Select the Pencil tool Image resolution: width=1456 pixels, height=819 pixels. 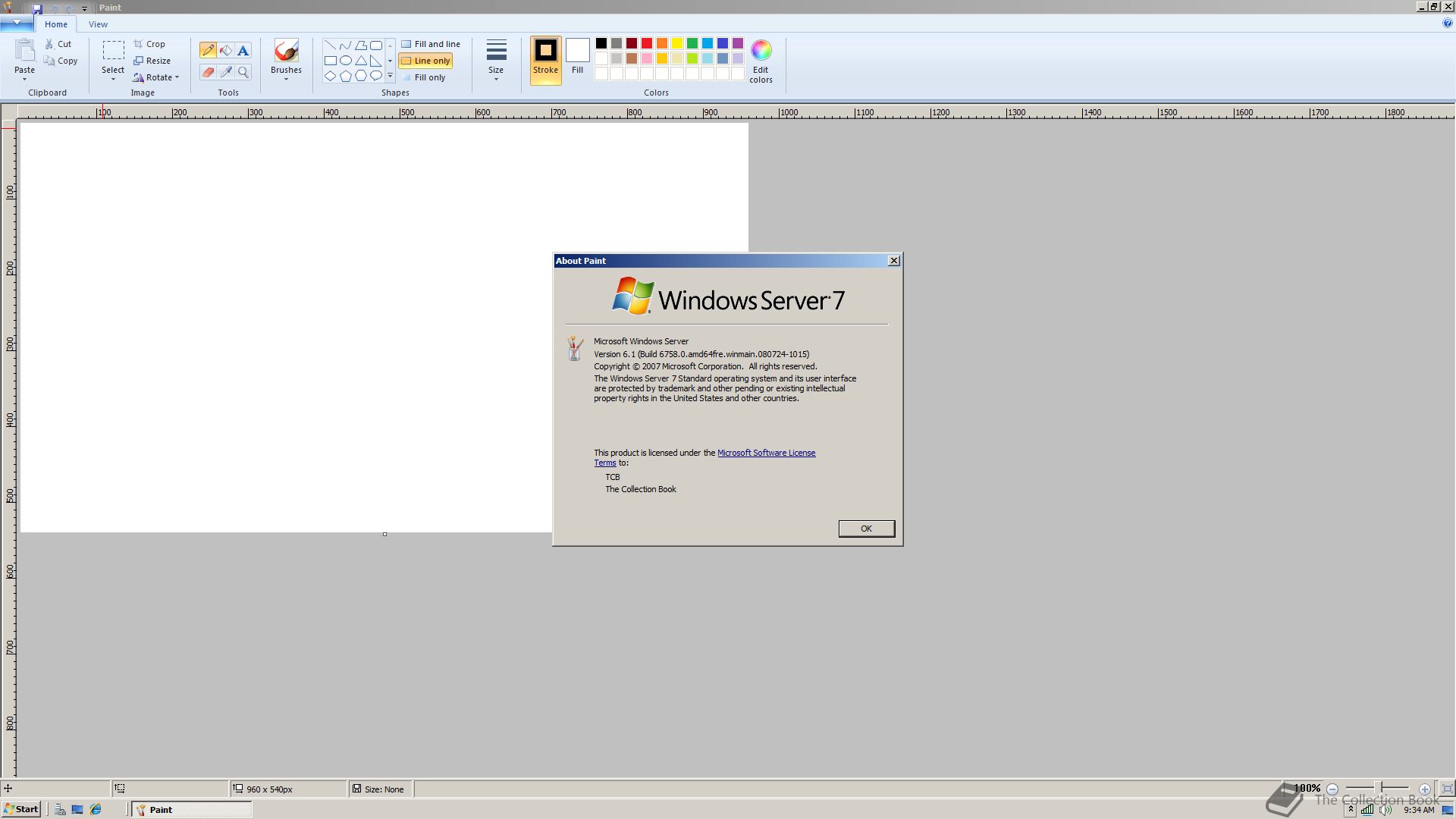208,51
